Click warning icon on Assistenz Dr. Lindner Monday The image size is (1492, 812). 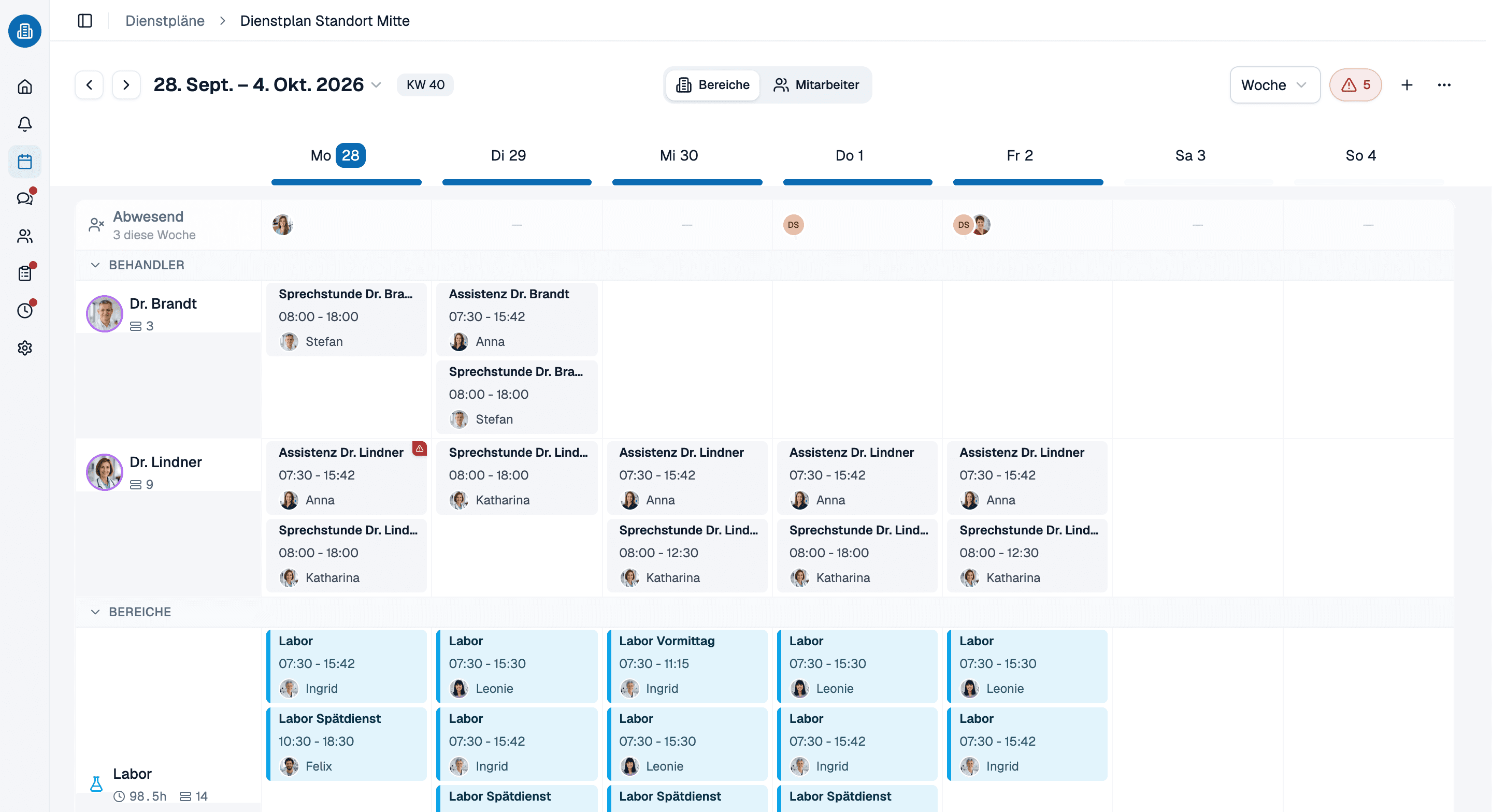[x=419, y=449]
